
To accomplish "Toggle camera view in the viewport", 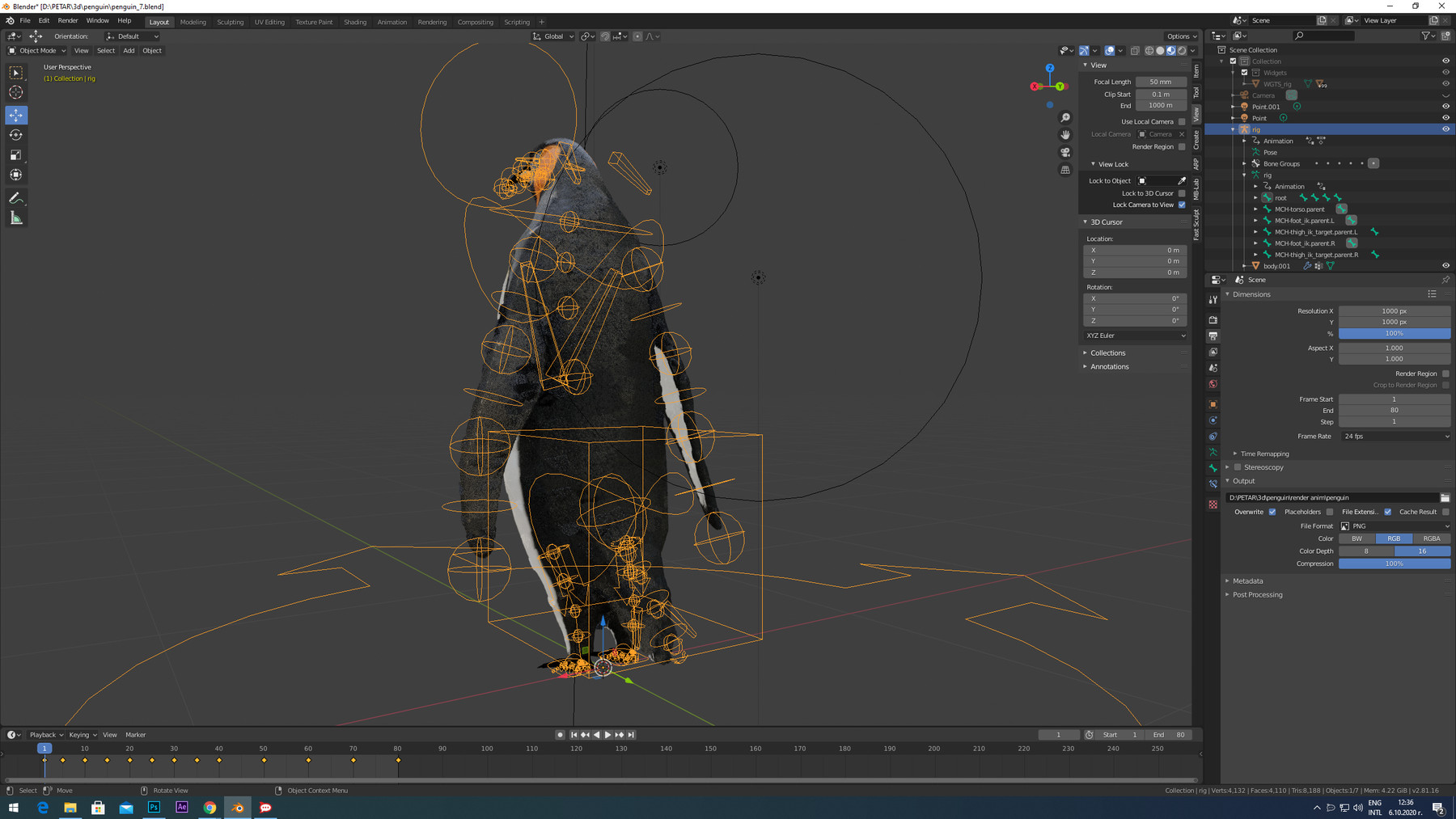I will coord(1065,152).
